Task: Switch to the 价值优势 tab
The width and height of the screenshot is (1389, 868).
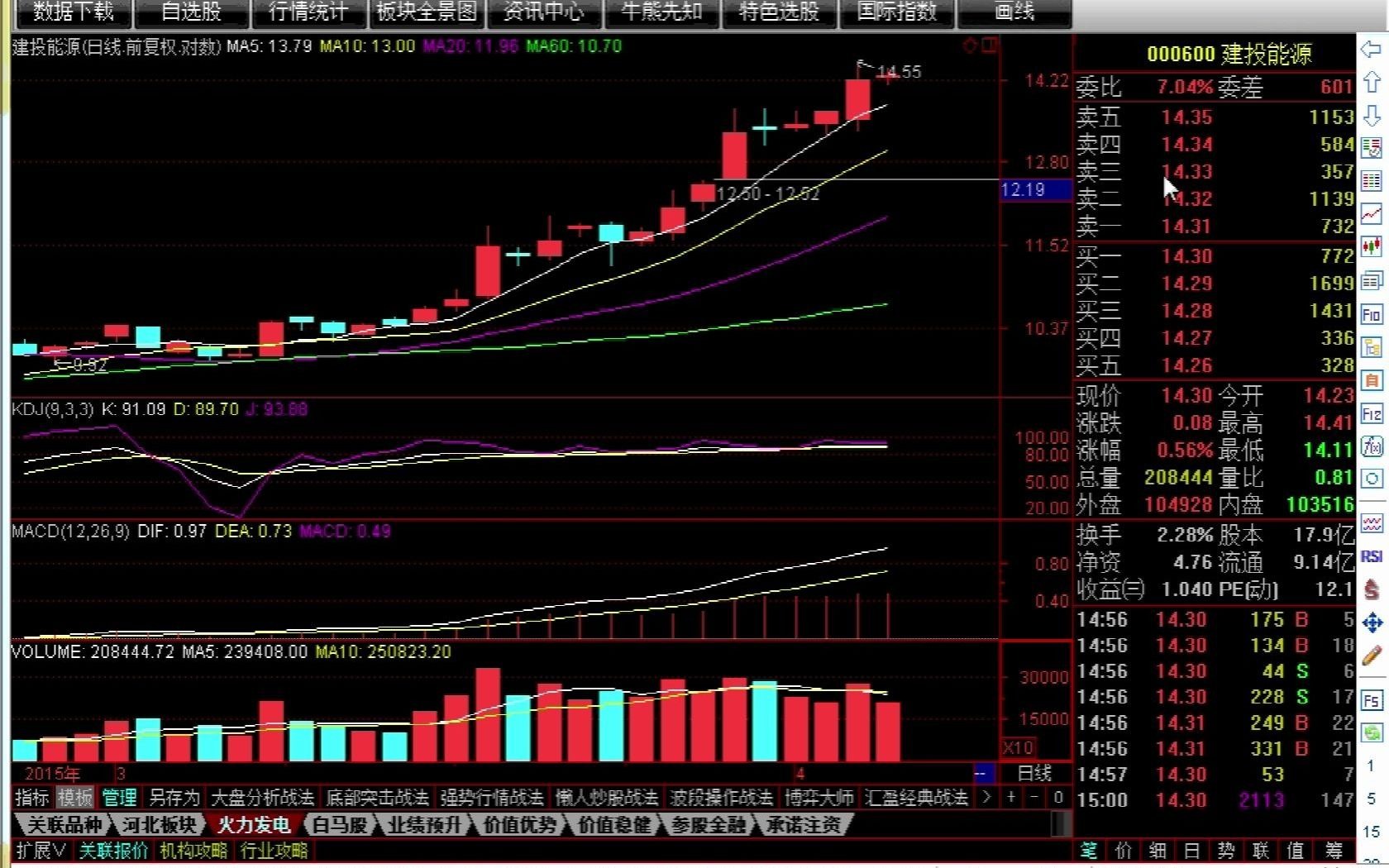Action: click(519, 825)
